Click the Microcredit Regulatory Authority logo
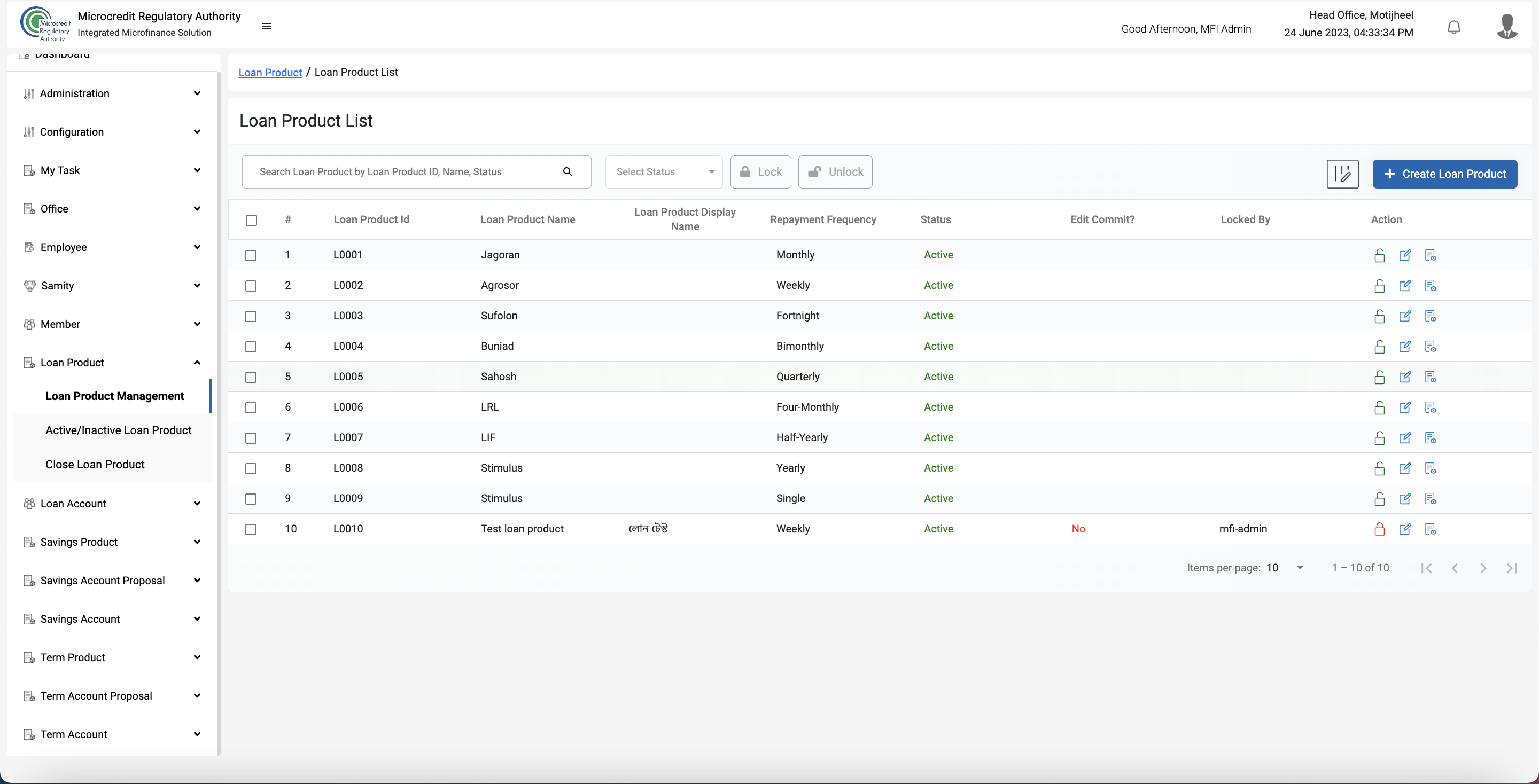The height and width of the screenshot is (784, 1539). point(45,25)
